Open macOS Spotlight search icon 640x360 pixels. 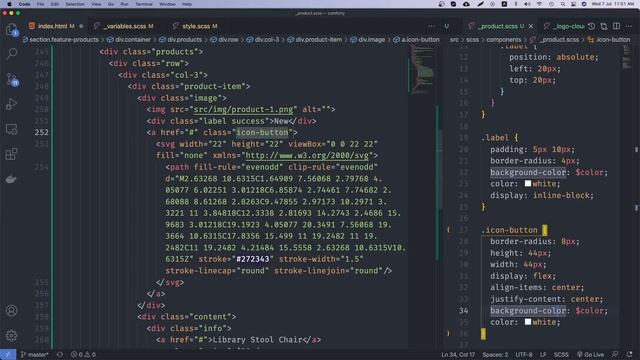click(563, 4)
